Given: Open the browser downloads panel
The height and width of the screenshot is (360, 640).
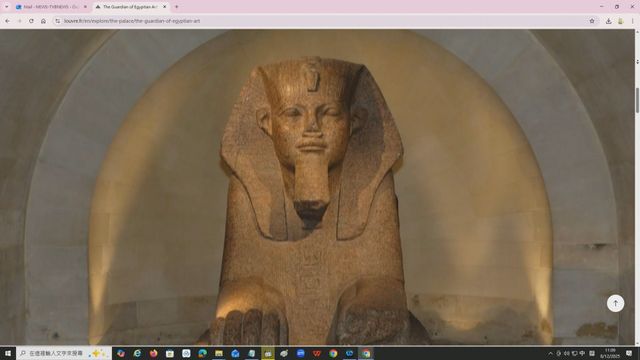Looking at the screenshot, I should click(x=609, y=21).
